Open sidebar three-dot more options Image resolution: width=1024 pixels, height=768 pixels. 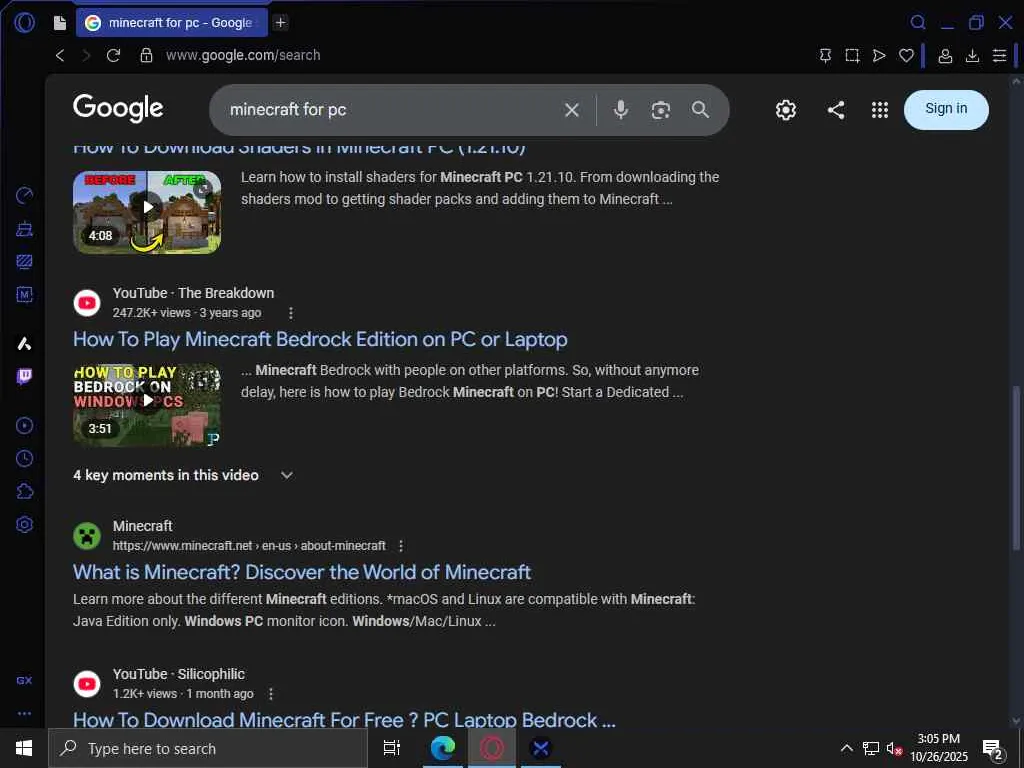click(24, 714)
